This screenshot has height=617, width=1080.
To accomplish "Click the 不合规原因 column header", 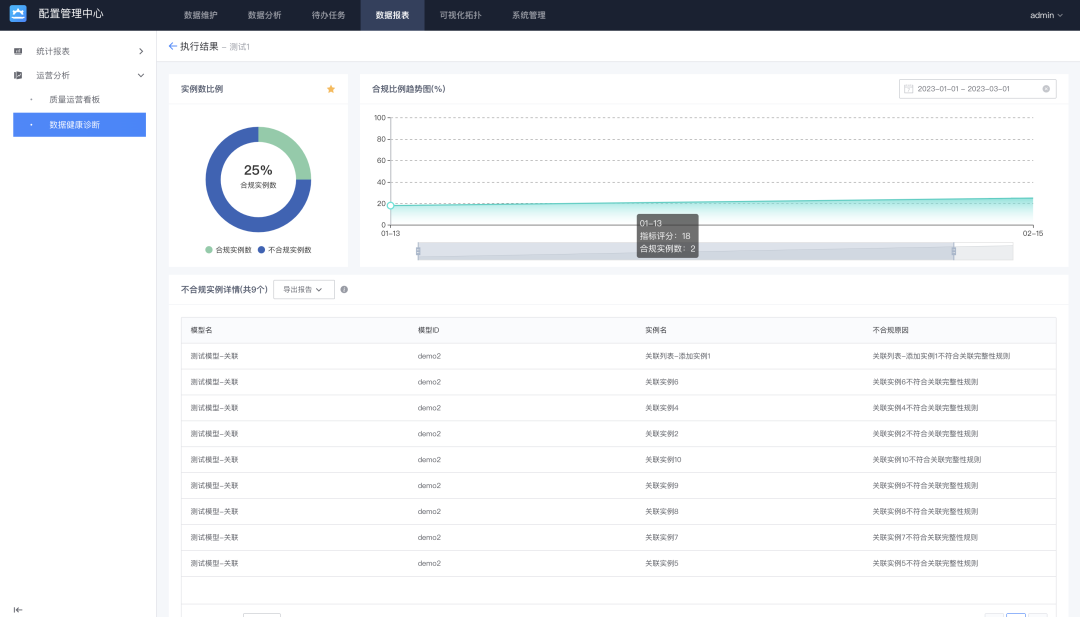I will coord(891,331).
